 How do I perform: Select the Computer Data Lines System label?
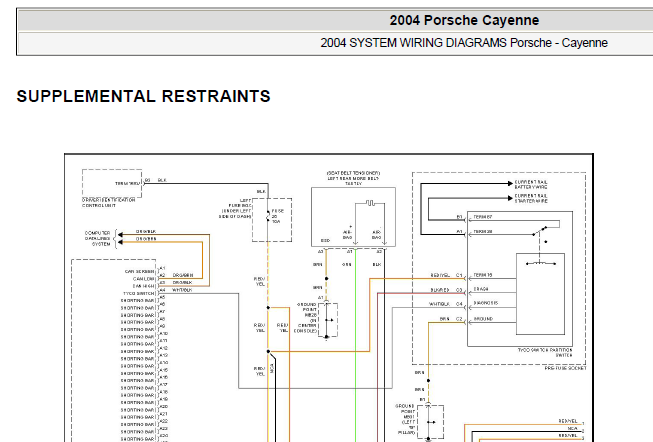click(98, 238)
